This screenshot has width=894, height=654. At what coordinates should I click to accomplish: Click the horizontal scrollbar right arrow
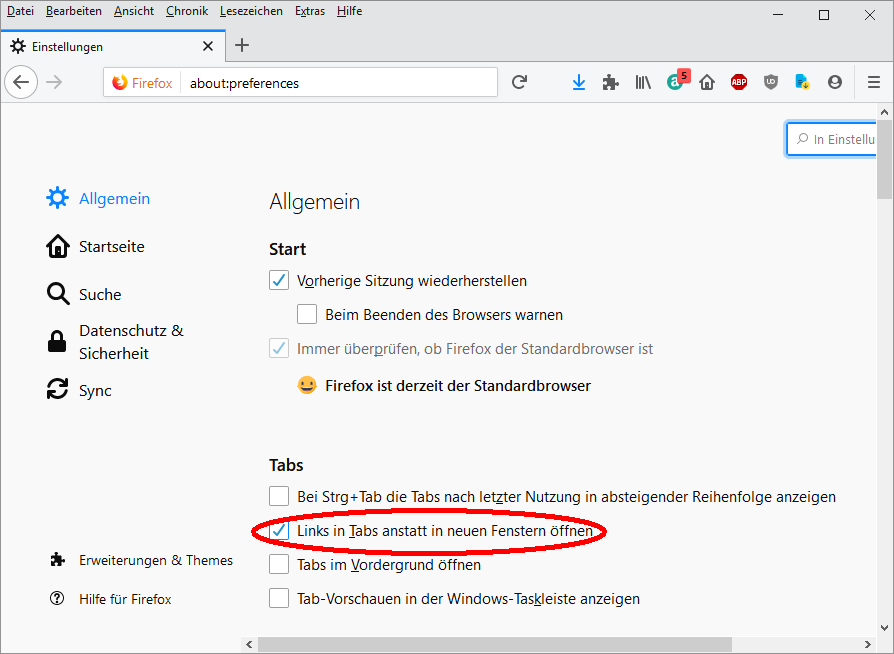868,645
